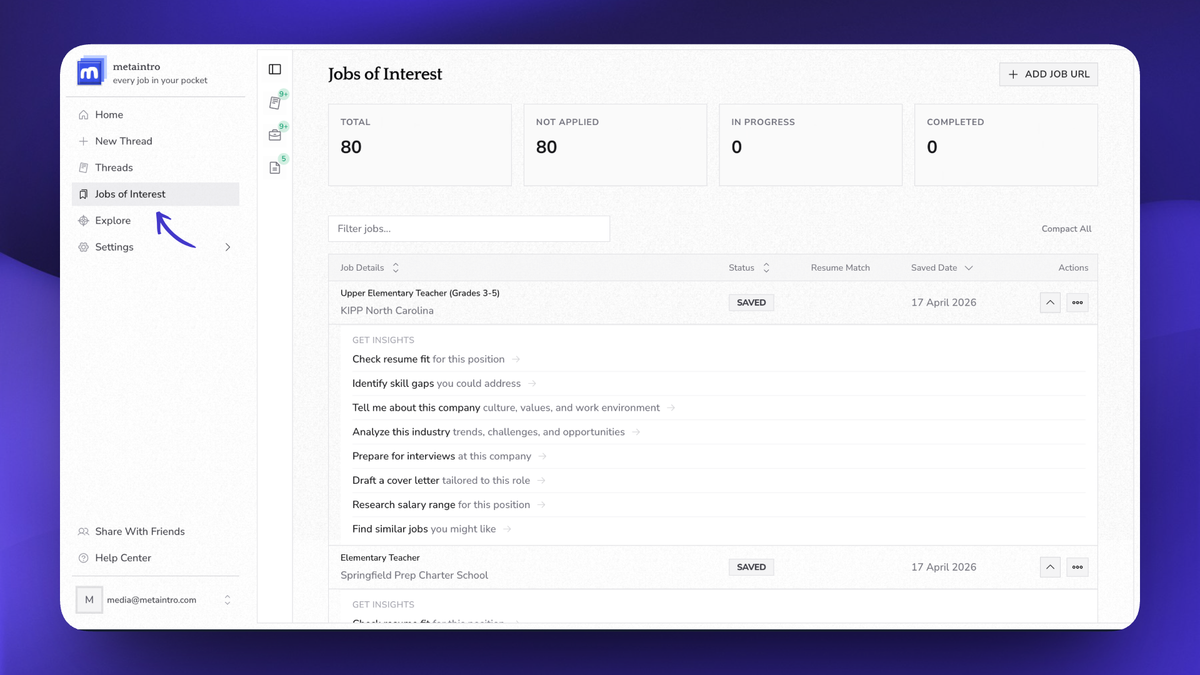Collapse the Springfield Prep Charter School row

click(1050, 567)
